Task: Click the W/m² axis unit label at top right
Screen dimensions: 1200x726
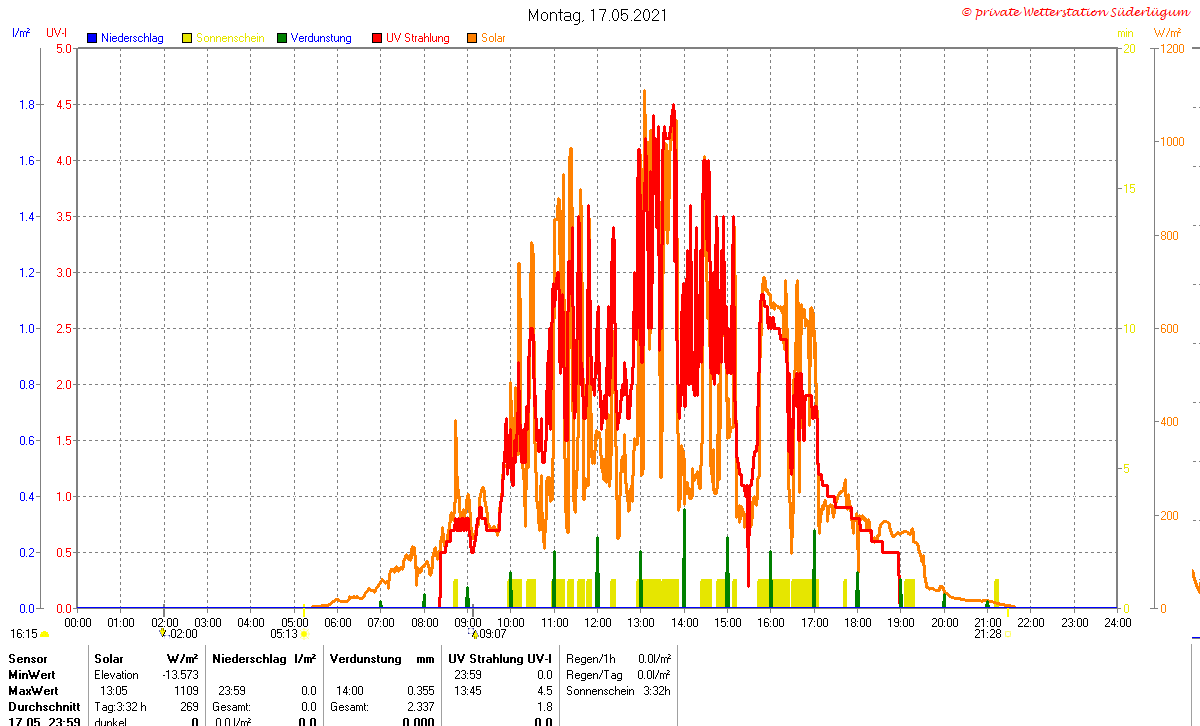Action: click(x=1167, y=33)
